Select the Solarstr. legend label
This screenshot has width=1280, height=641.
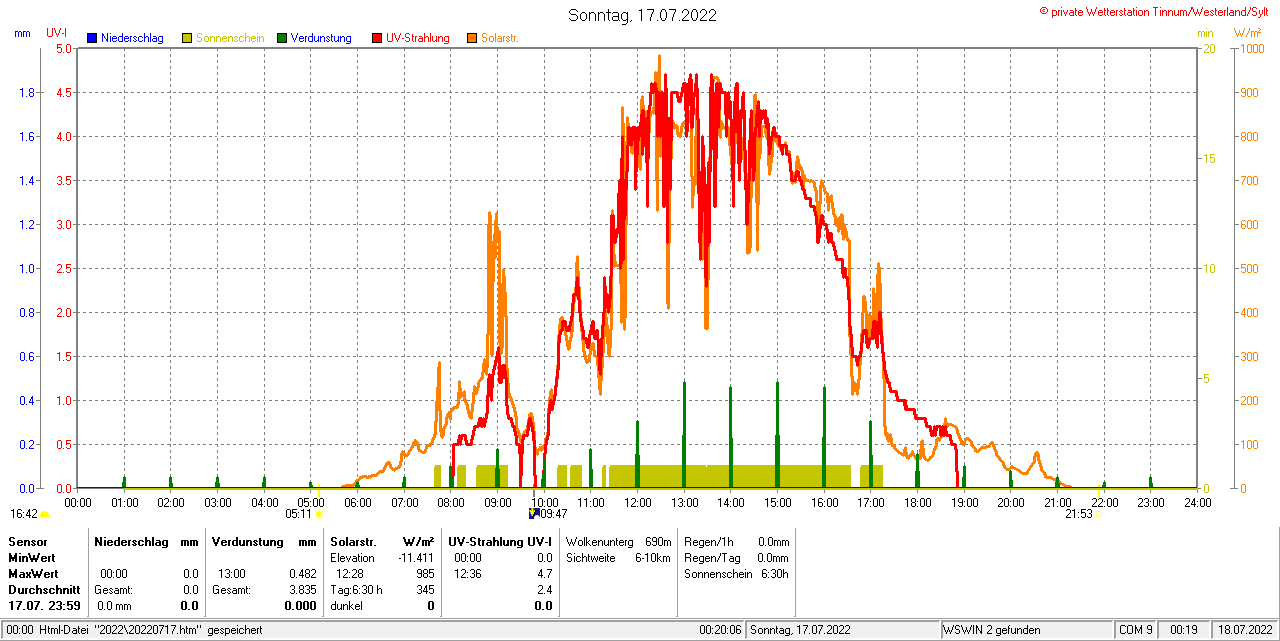point(499,38)
